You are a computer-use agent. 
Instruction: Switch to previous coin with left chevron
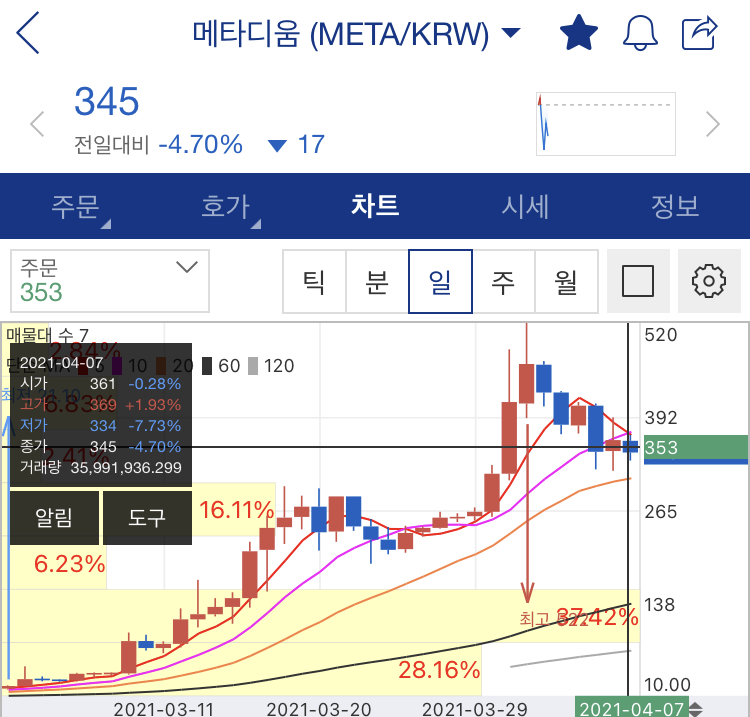coord(37,124)
